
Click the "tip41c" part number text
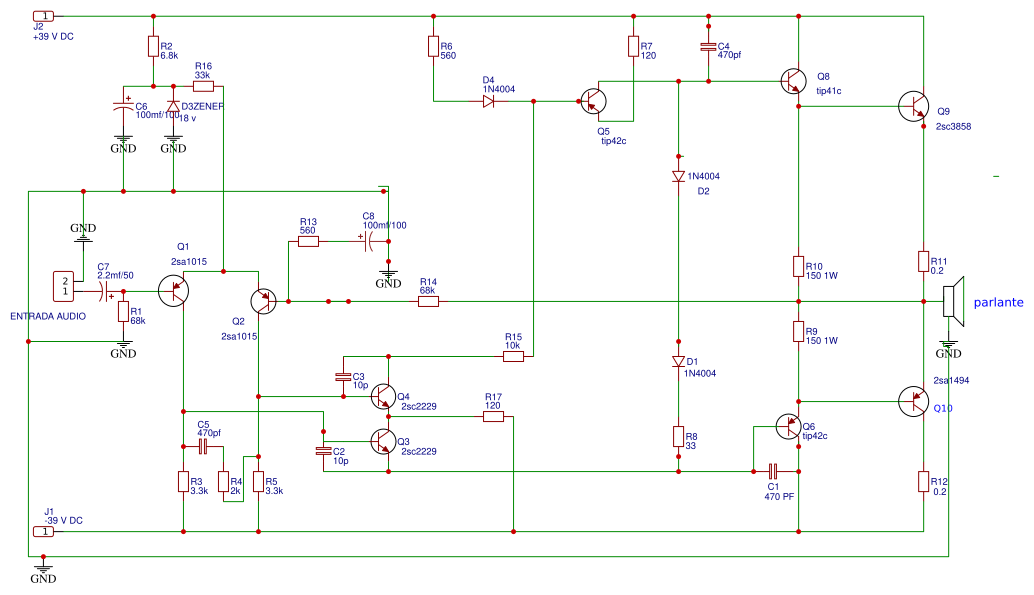829,91
